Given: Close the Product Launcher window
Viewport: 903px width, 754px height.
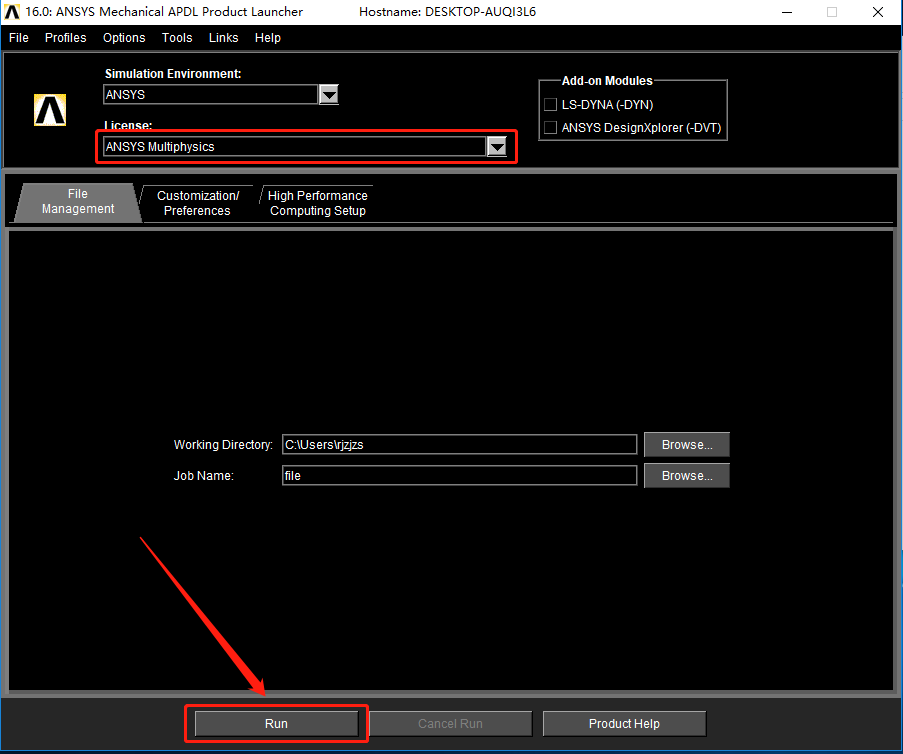Looking at the screenshot, I should click(x=878, y=12).
